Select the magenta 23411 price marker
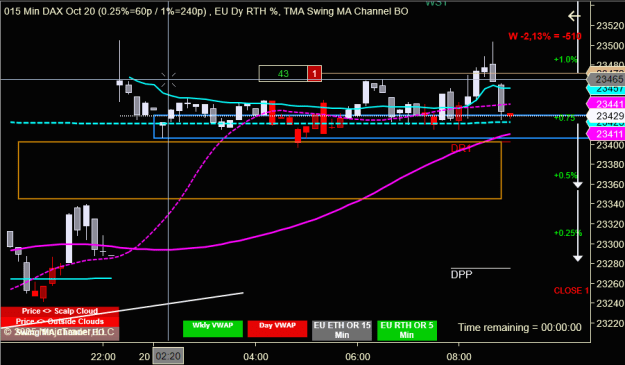 [x=607, y=134]
